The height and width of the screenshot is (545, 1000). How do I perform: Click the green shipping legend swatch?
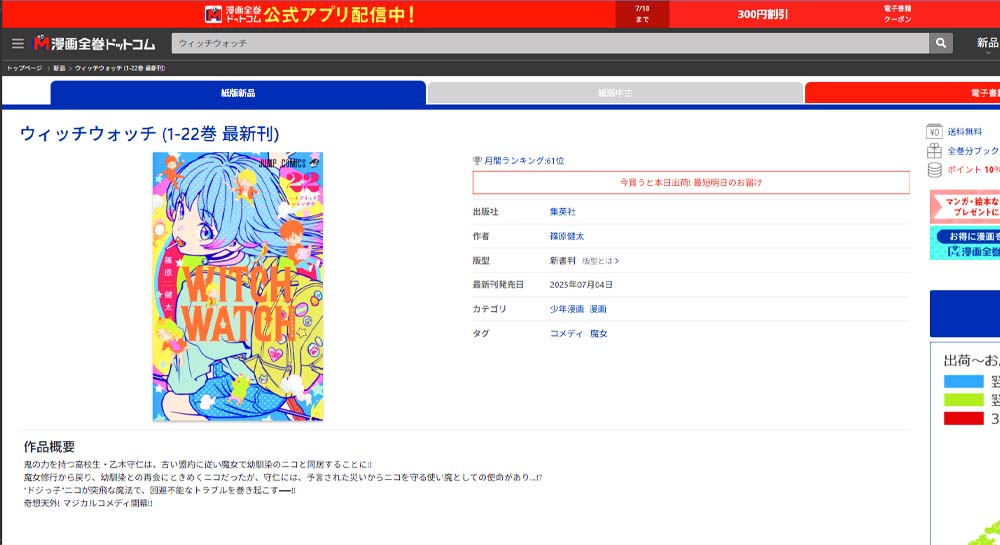coord(964,400)
